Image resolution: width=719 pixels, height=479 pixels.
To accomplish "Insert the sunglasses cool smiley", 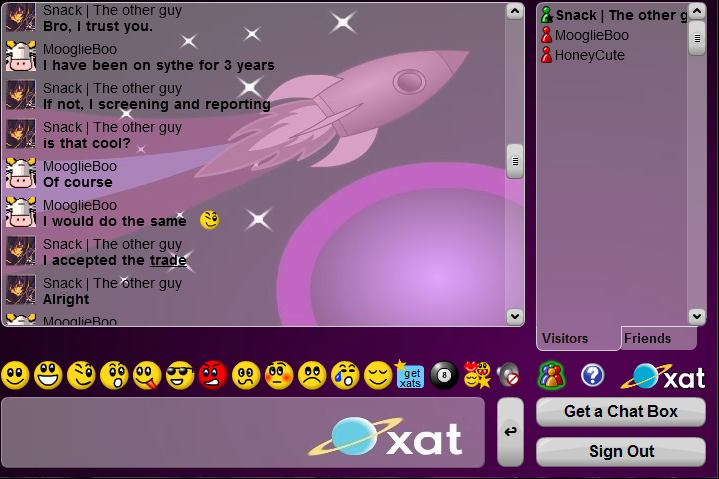I will [180, 375].
